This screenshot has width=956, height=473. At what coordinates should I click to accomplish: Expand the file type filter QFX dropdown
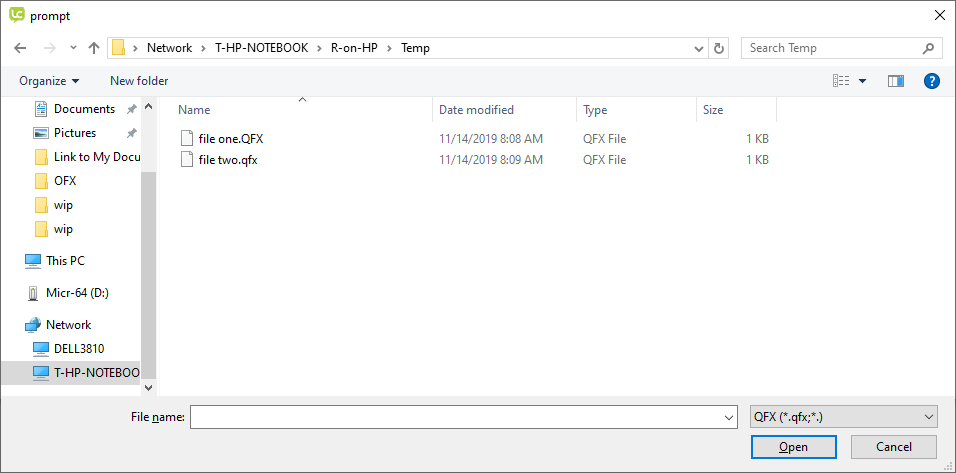[x=930, y=417]
